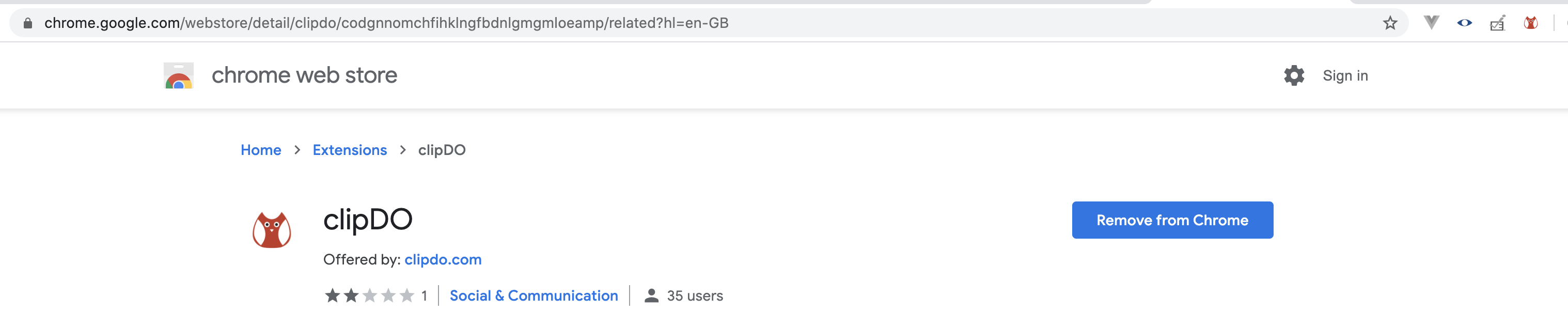
Task: Open the settings gear menu
Action: click(1293, 75)
